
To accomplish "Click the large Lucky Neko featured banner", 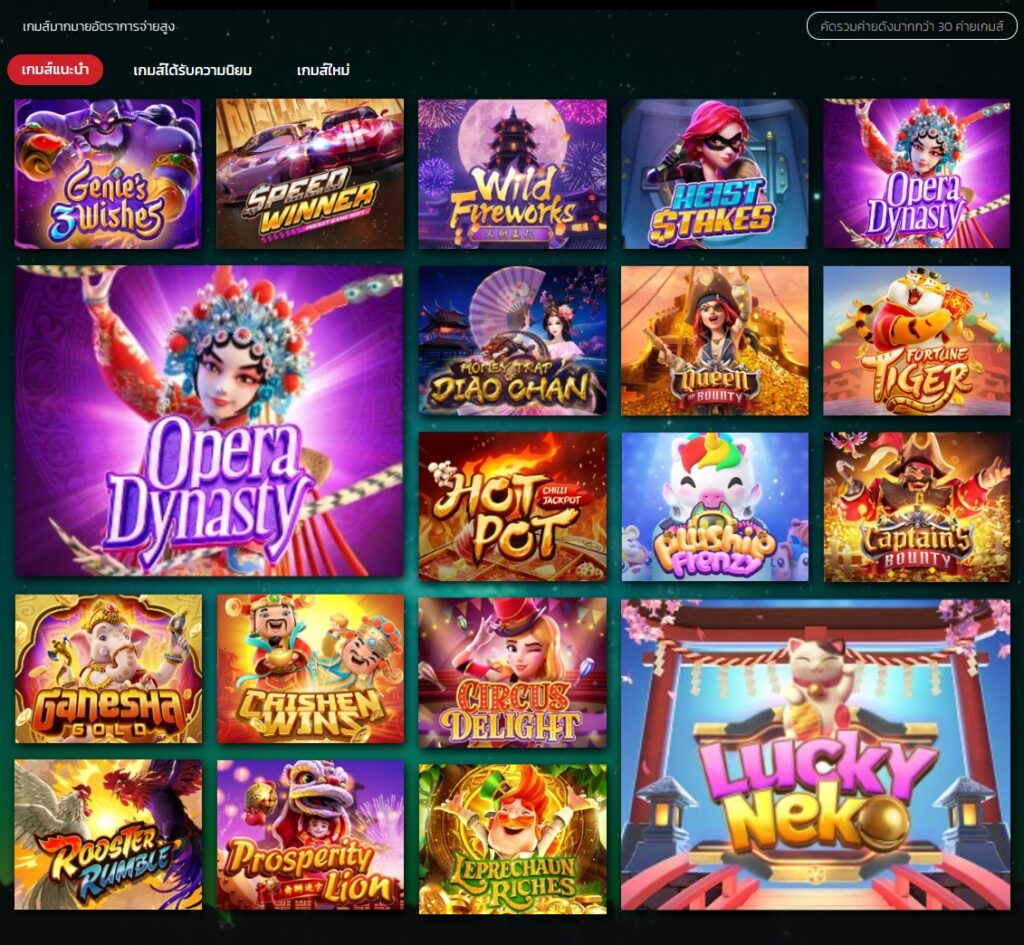I will tap(816, 755).
